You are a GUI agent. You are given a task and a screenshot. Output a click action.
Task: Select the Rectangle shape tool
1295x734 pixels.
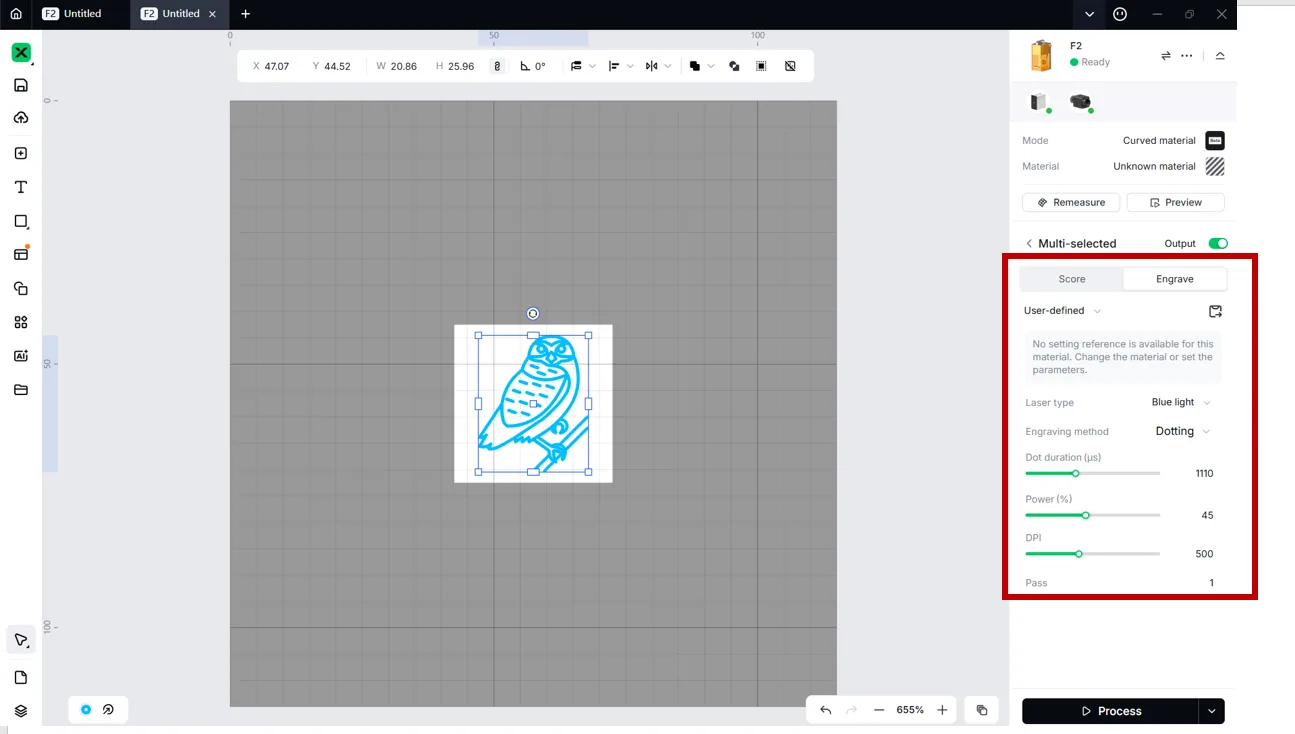(x=21, y=221)
